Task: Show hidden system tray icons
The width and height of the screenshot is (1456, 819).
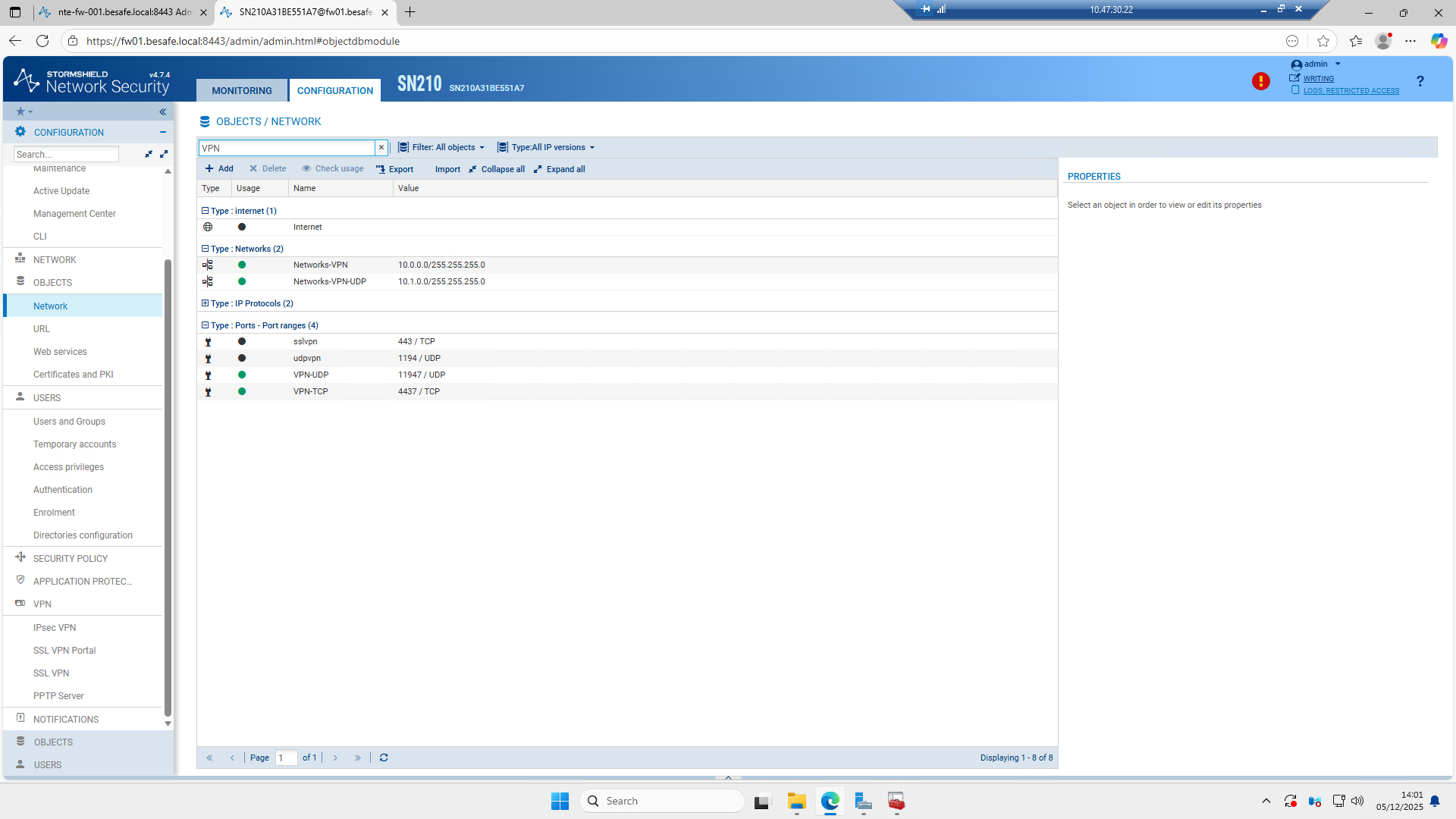Action: pos(1266,801)
